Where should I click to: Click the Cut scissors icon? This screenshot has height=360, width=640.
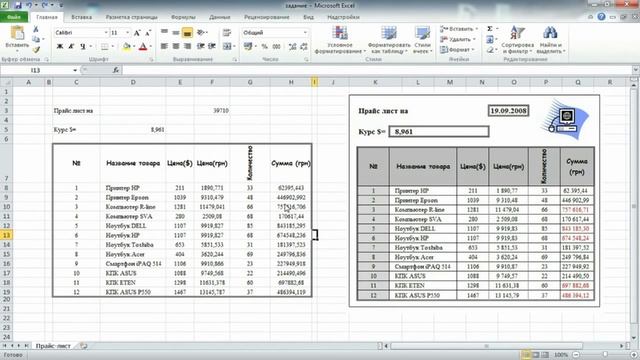36,29
